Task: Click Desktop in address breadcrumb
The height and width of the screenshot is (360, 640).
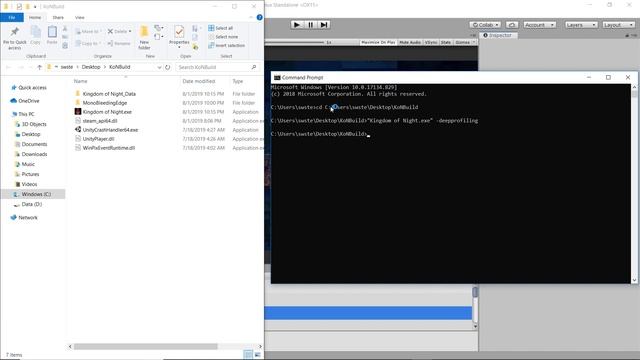Action: click(91, 67)
